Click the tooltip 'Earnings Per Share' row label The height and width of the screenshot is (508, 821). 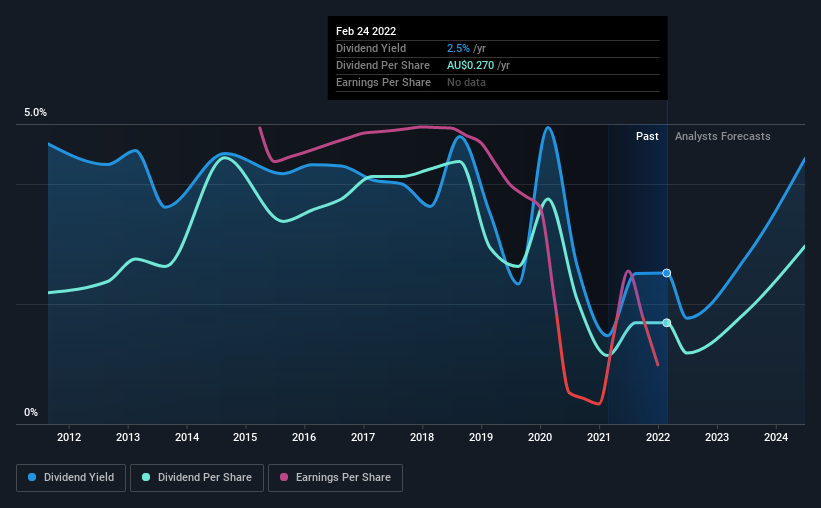click(x=383, y=82)
